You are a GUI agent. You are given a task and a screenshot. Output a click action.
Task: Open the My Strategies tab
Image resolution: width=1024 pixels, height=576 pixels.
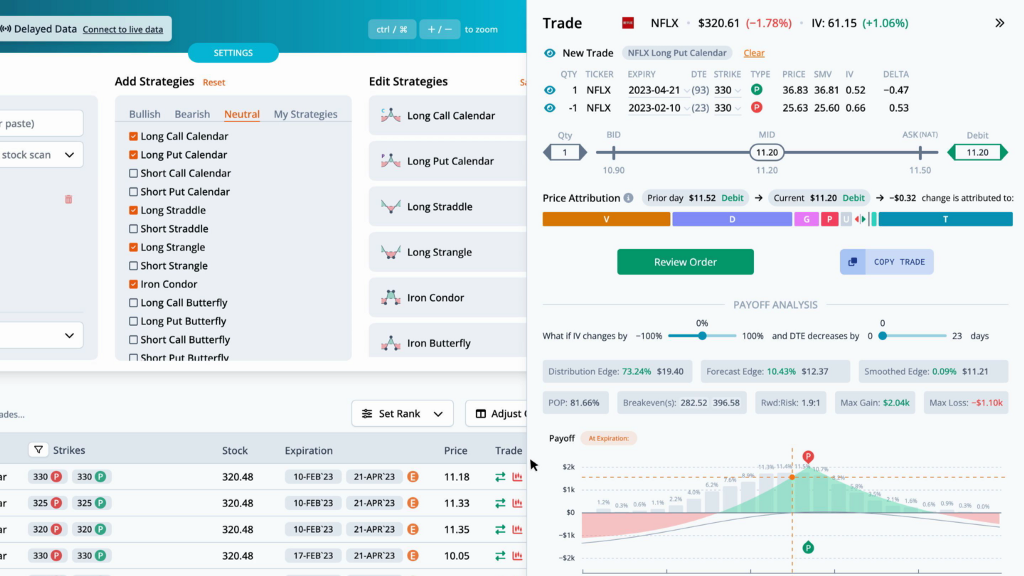(306, 114)
